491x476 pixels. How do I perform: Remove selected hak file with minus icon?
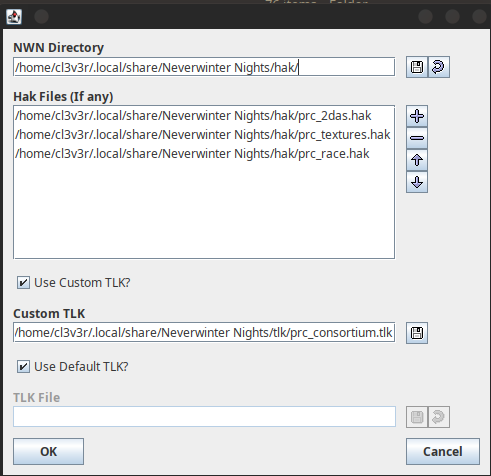[x=417, y=138]
